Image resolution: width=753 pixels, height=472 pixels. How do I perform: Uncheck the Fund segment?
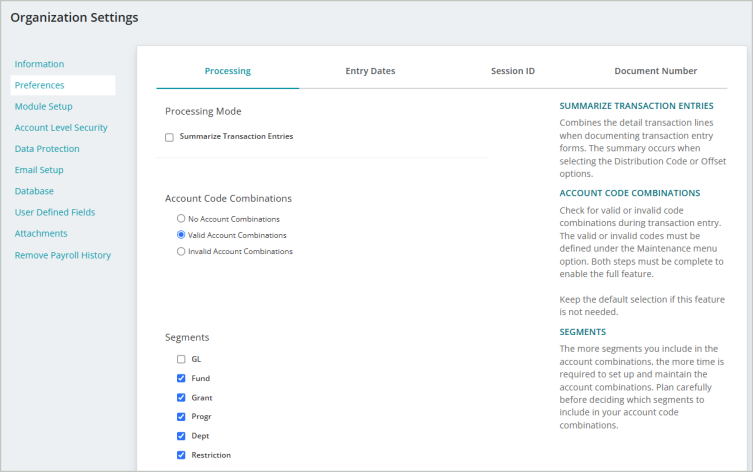click(x=181, y=378)
